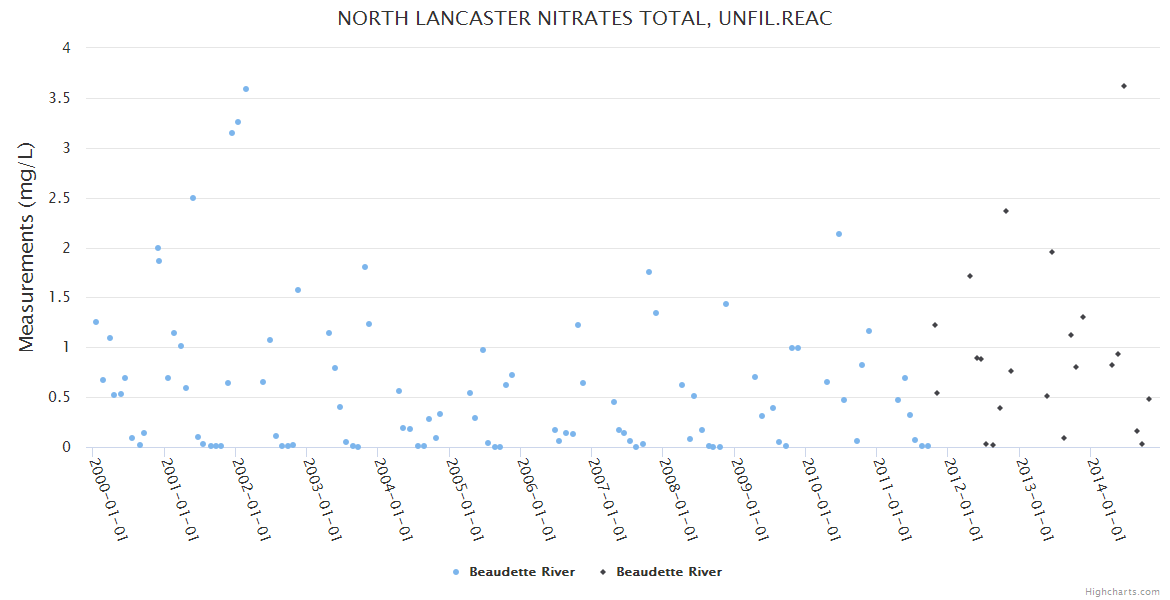Screen dimensions: 1170x600
Task: Click the first blue point at 2000-01-01
Action: click(96, 322)
